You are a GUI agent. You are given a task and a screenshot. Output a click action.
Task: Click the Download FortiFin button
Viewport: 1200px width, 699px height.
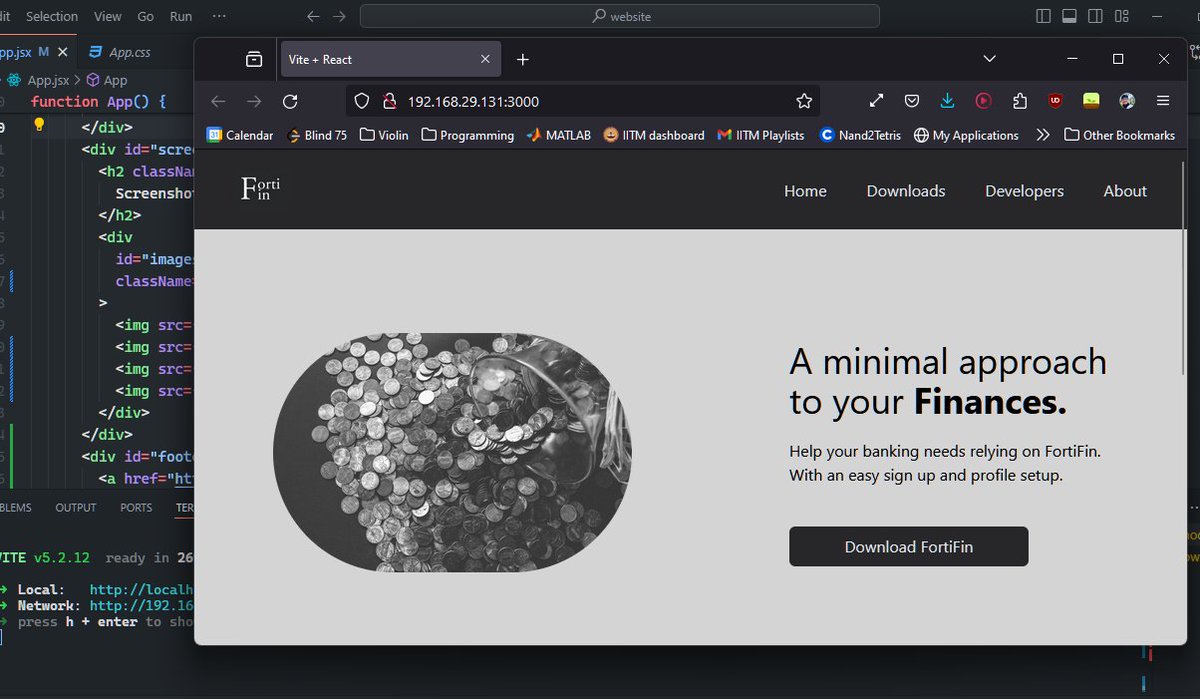tap(909, 547)
